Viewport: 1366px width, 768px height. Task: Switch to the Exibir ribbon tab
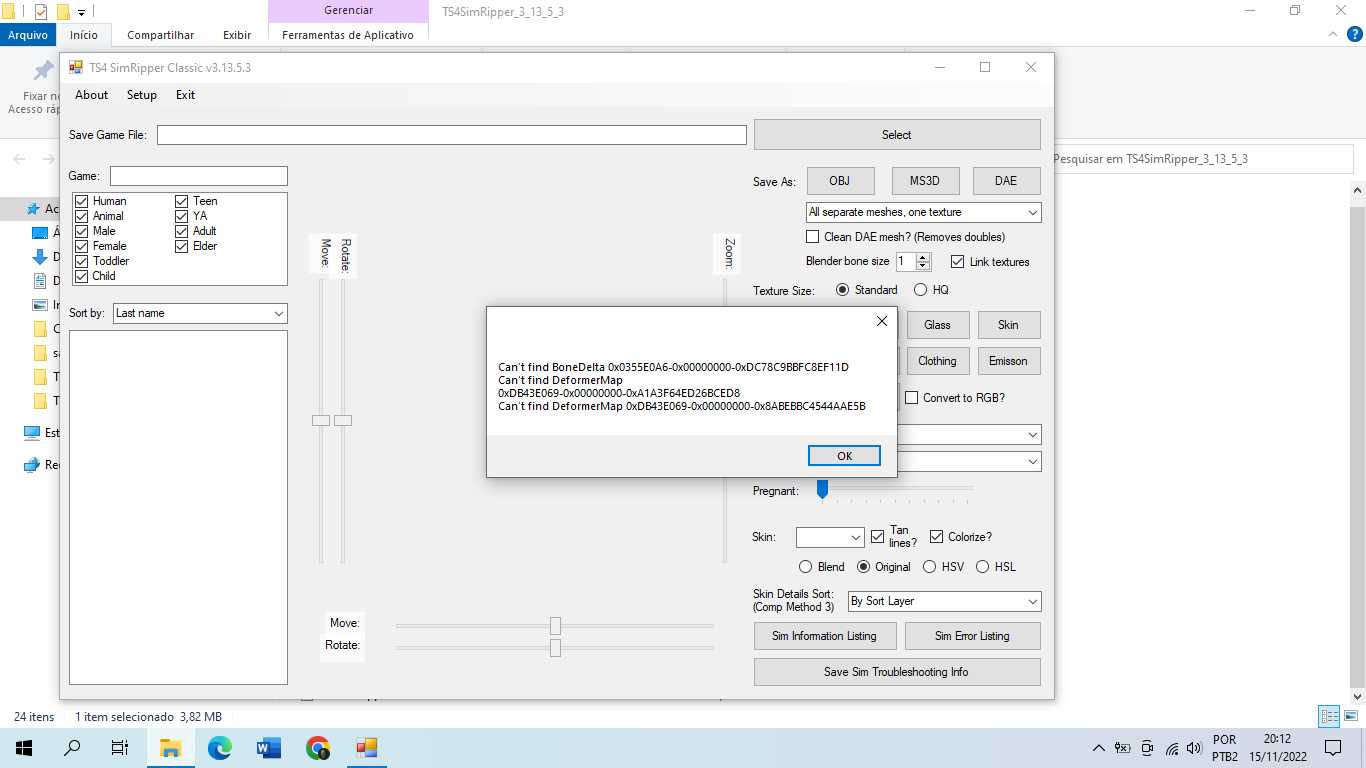[x=237, y=34]
